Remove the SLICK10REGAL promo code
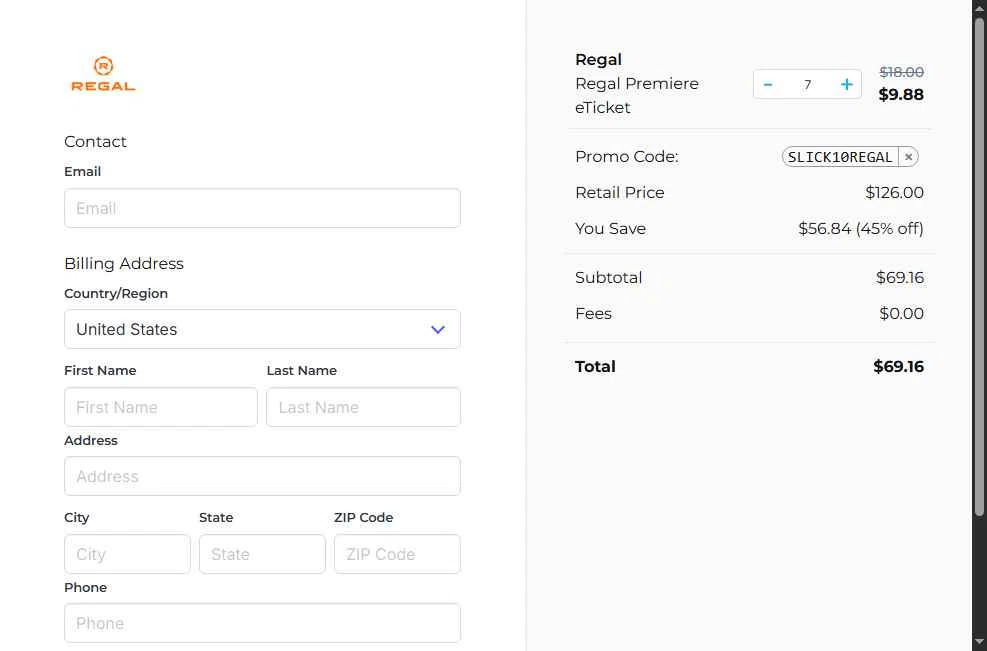 908,157
